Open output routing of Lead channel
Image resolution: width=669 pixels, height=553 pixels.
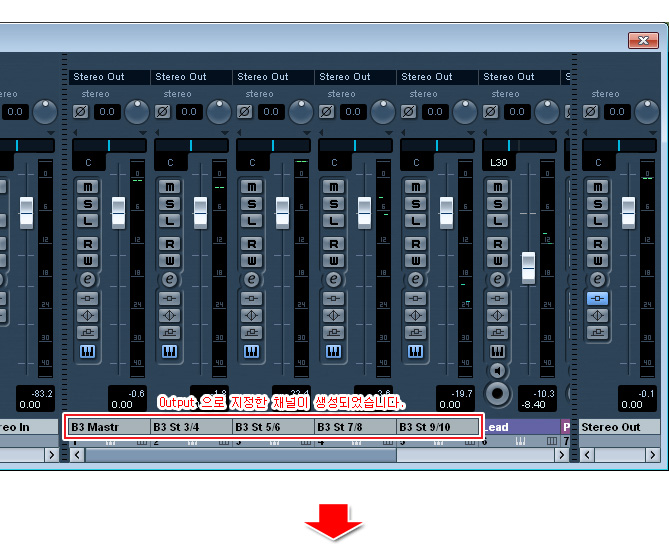518,77
